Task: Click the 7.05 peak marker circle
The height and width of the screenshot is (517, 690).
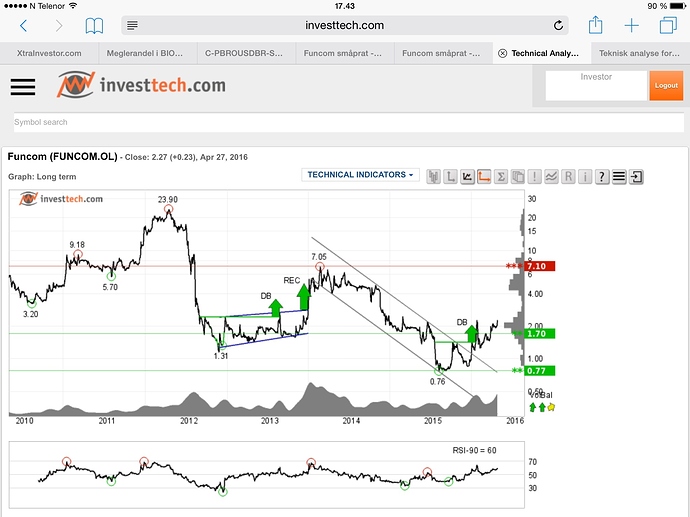Action: coord(320,266)
